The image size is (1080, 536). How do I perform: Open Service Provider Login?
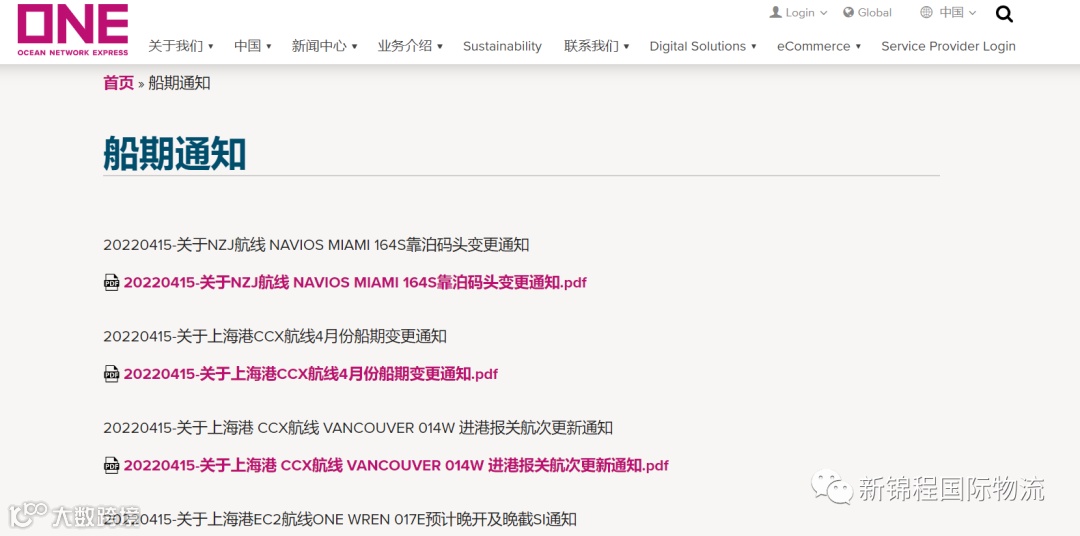(x=948, y=46)
